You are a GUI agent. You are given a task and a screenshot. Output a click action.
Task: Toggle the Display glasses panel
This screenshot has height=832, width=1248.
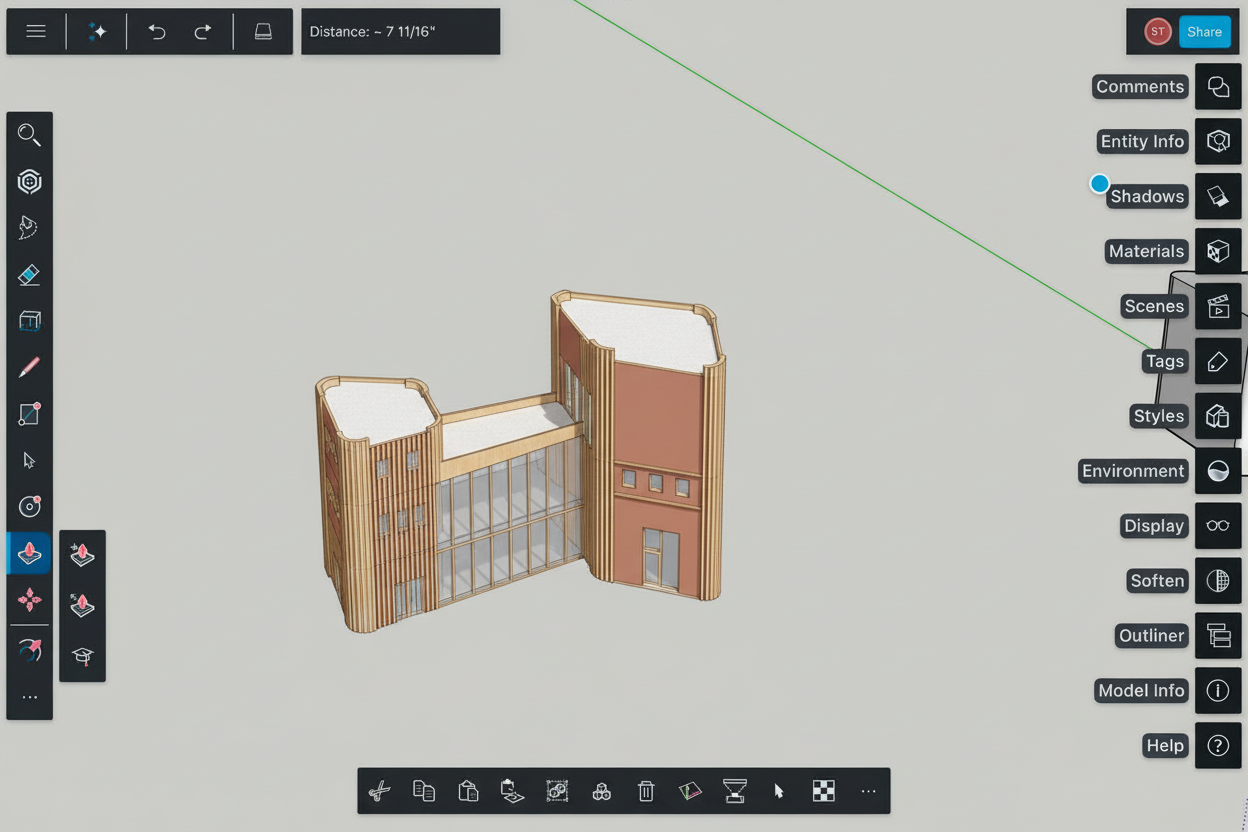tap(1217, 526)
